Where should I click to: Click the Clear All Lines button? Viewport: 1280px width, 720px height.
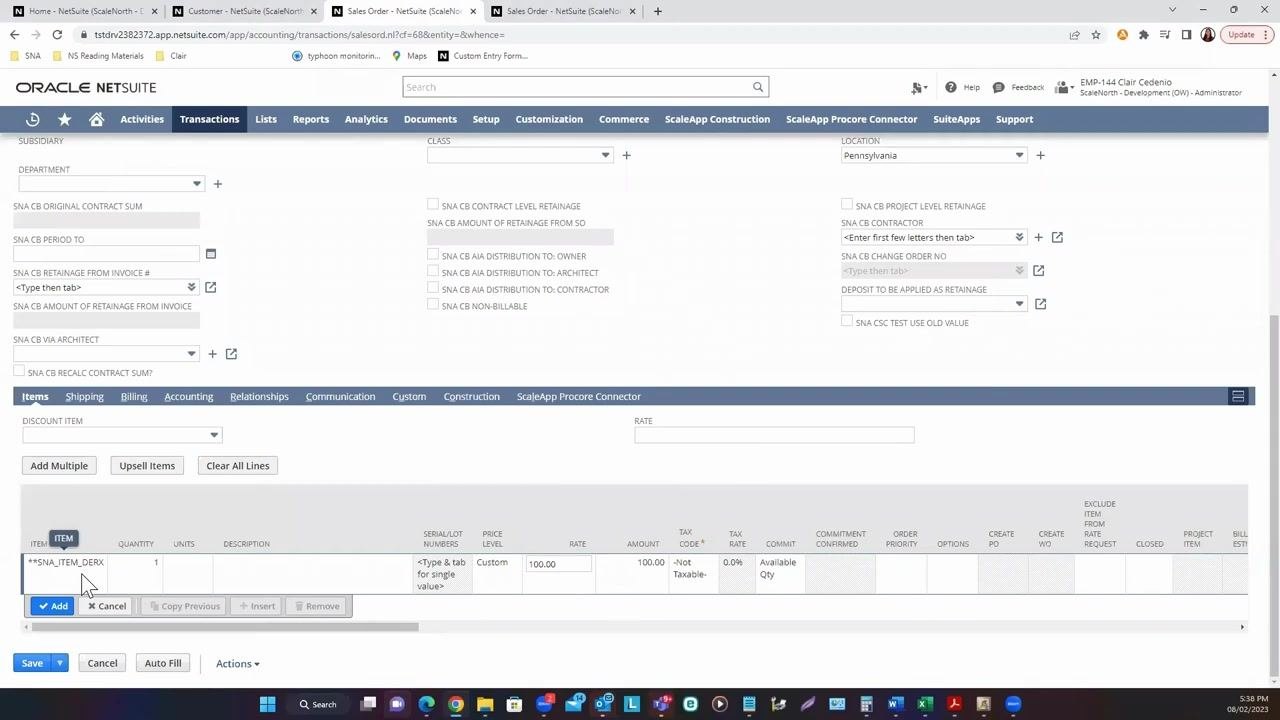click(x=237, y=466)
